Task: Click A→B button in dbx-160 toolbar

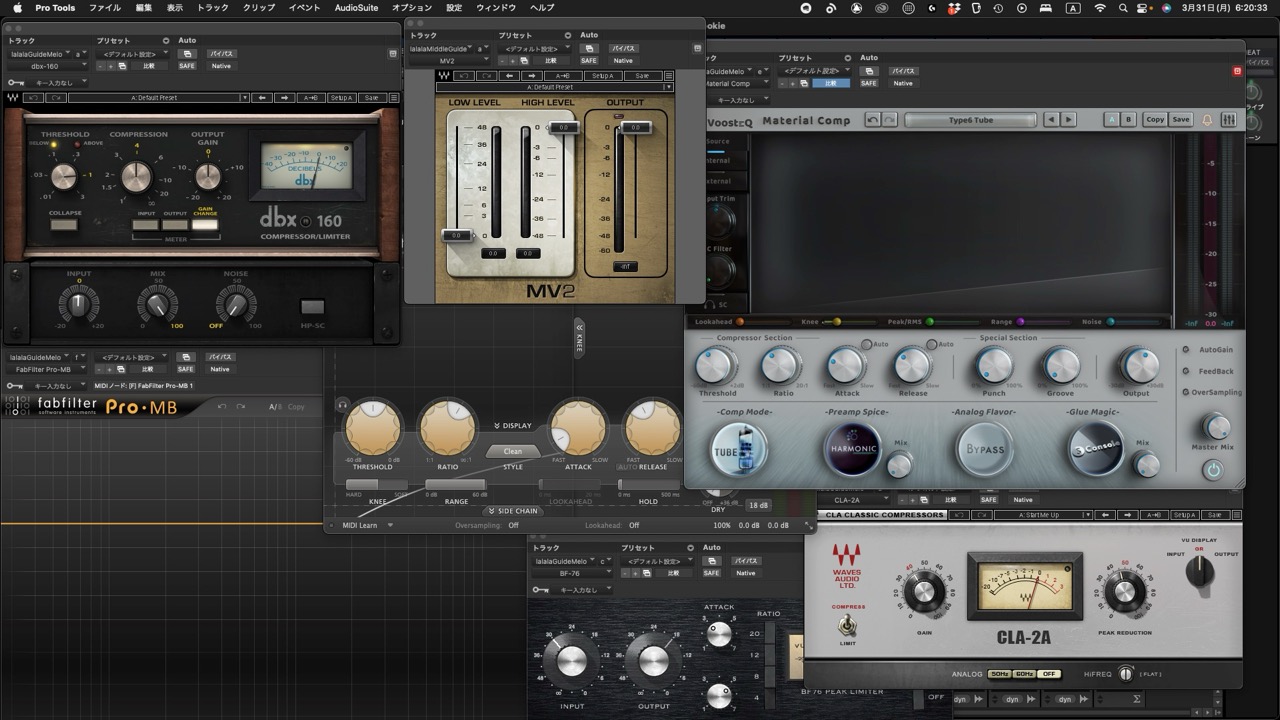Action: [311, 98]
